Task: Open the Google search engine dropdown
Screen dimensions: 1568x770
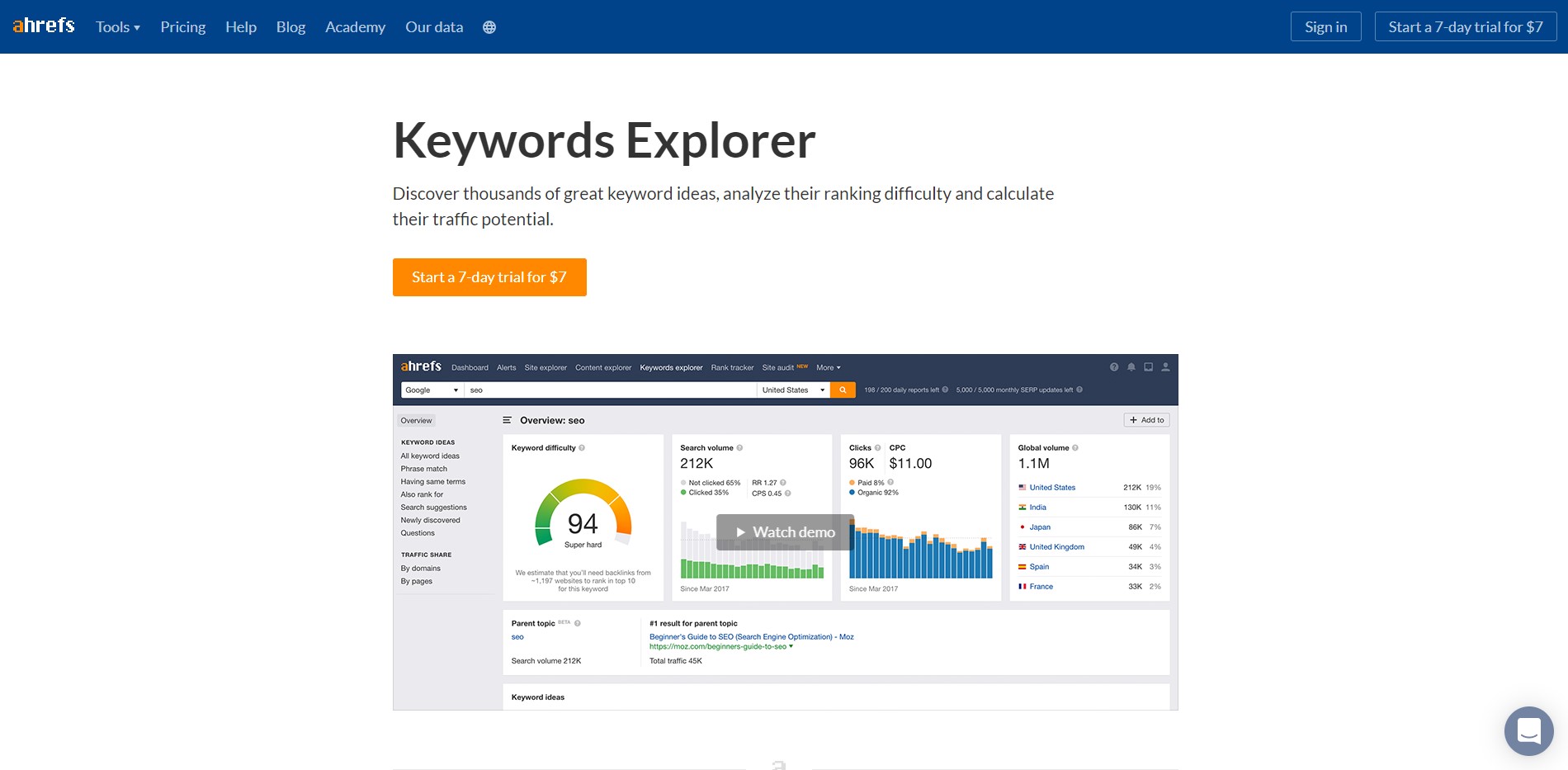Action: point(431,390)
